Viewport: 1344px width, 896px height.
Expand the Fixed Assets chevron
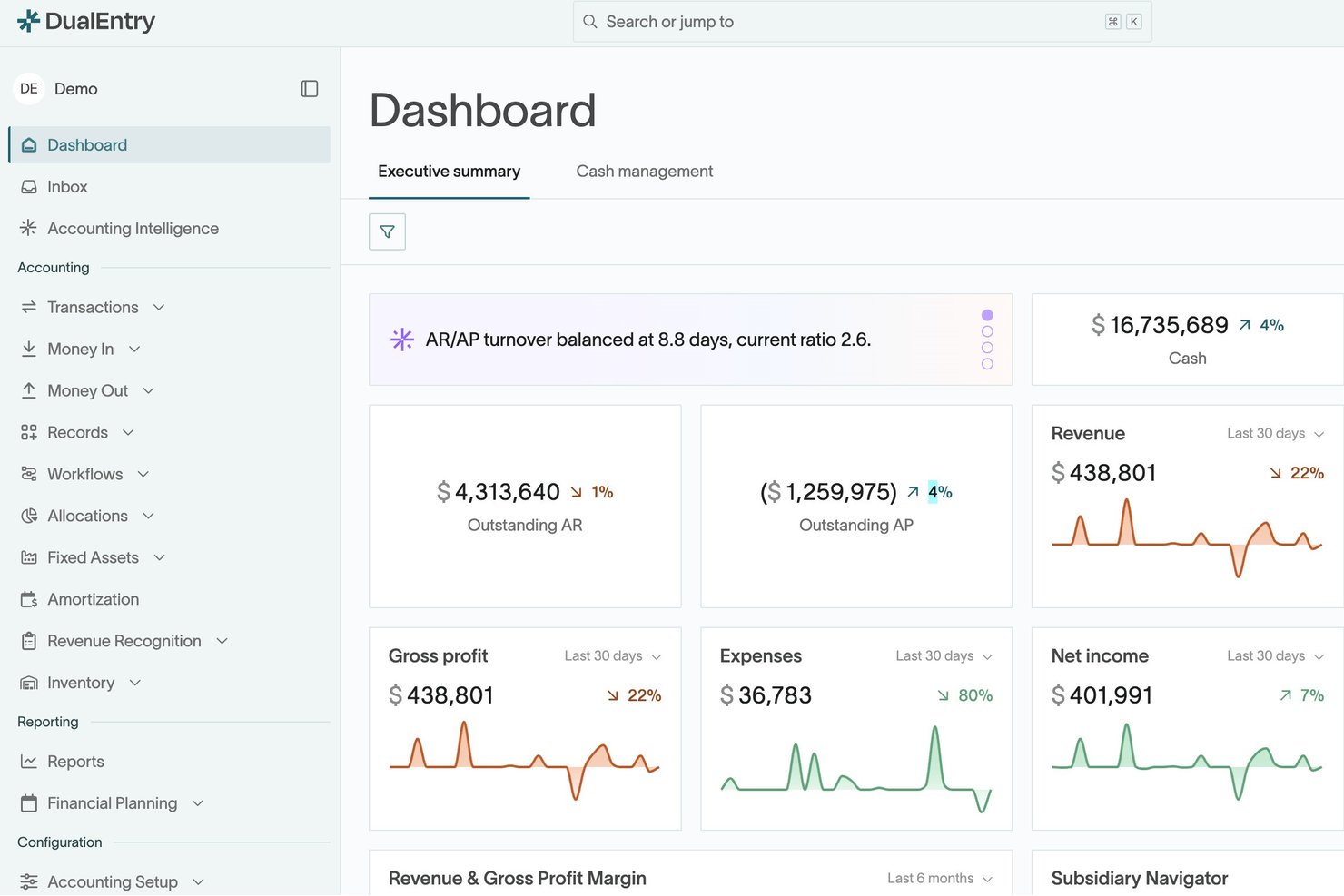(160, 558)
